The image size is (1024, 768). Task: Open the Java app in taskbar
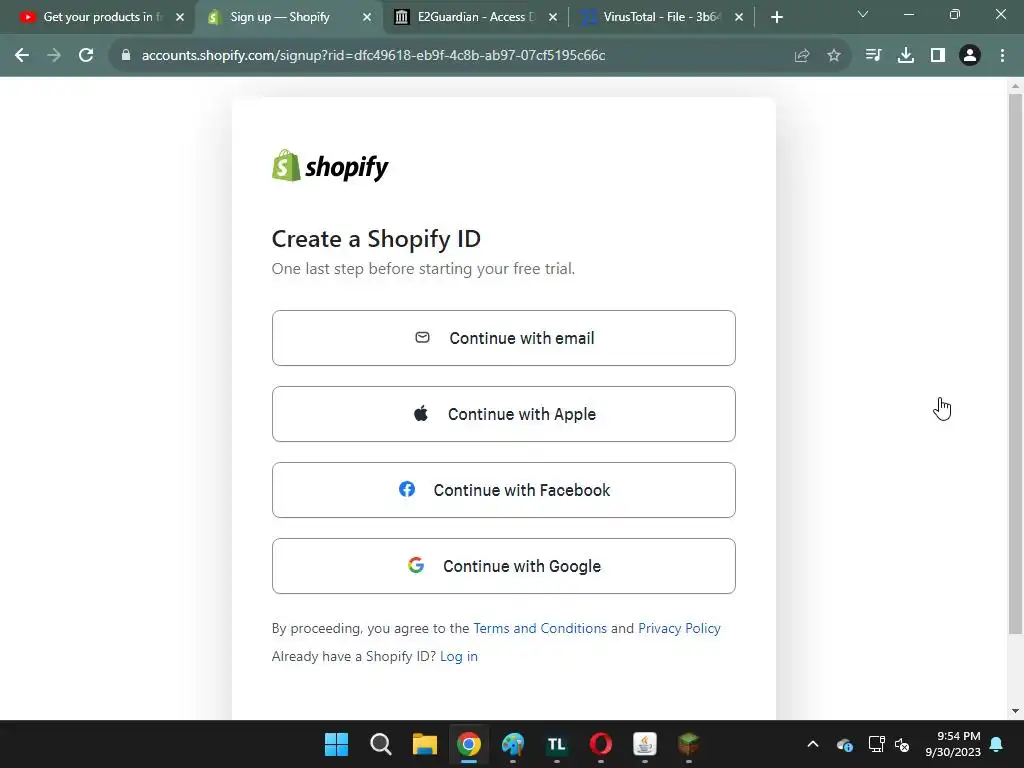[645, 744]
